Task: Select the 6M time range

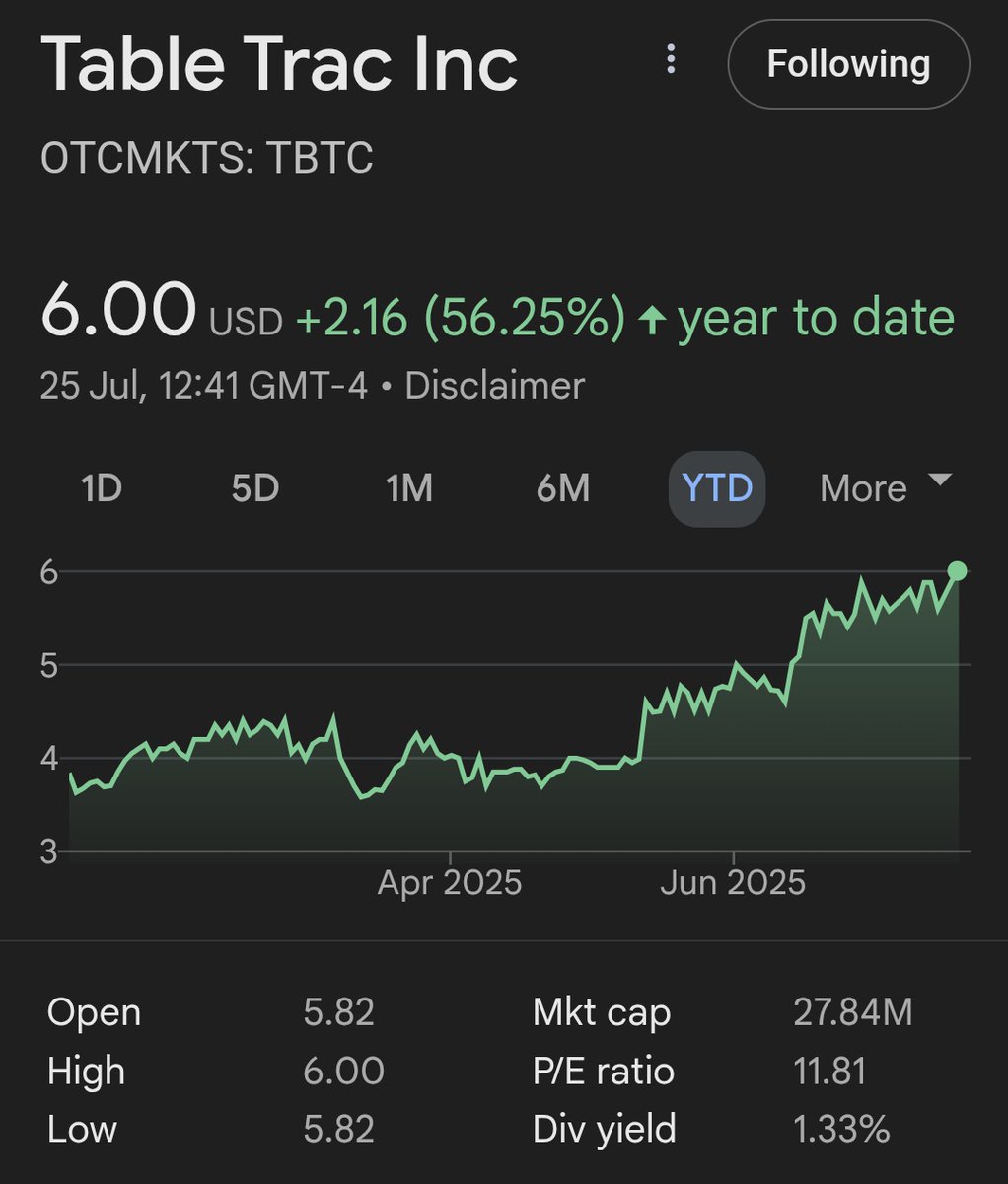Action: point(563,488)
